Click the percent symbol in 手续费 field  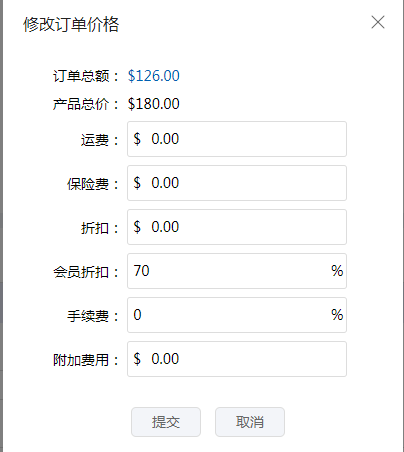tap(337, 315)
